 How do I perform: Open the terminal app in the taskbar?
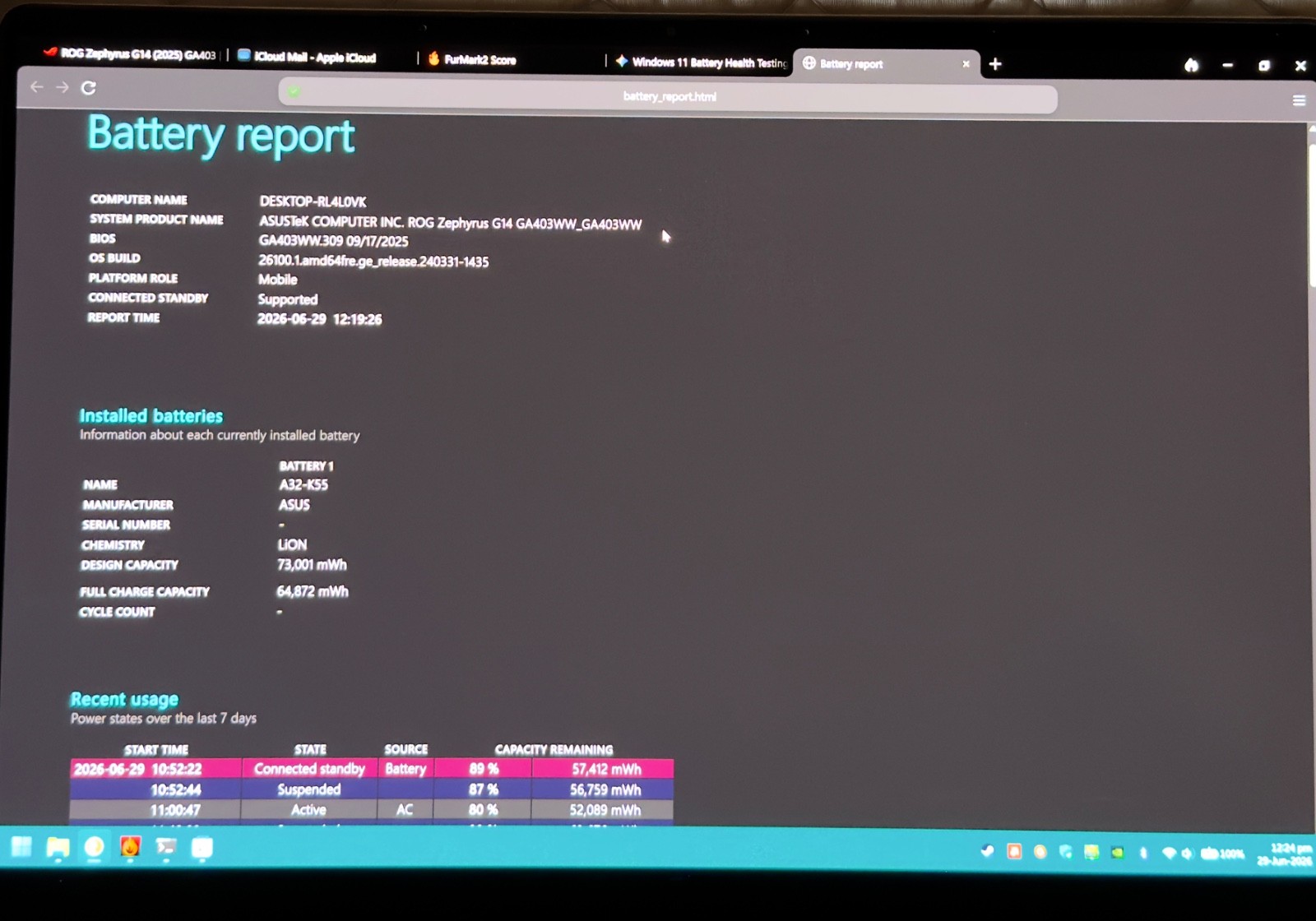(166, 848)
